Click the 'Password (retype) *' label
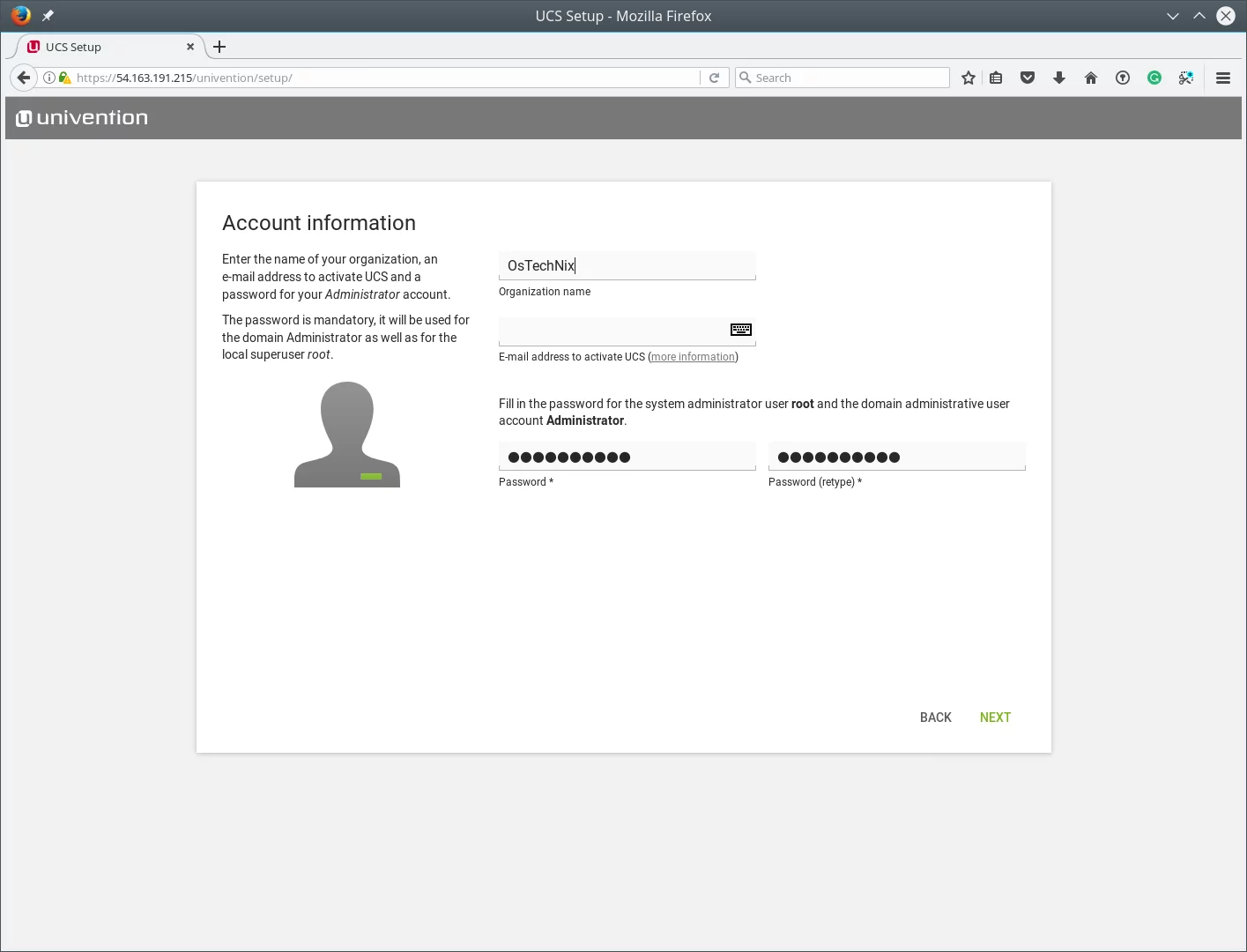Viewport: 1247px width, 952px height. point(815,482)
